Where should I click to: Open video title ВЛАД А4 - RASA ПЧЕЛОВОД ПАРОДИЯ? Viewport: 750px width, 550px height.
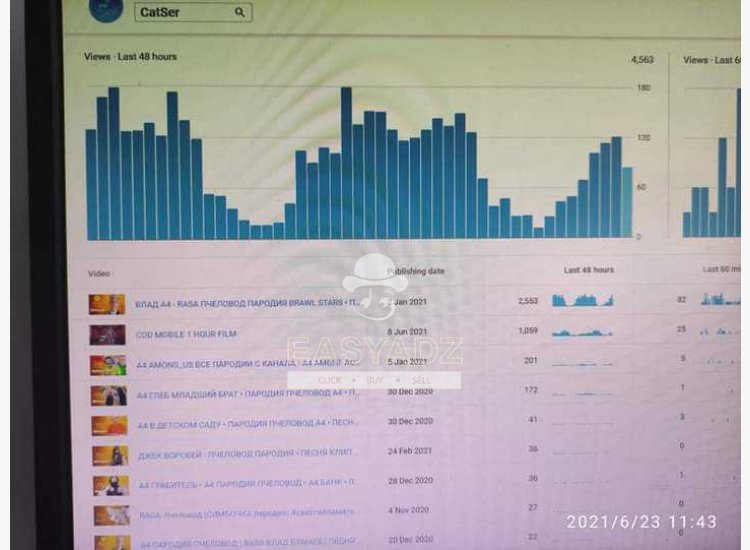[x=247, y=303]
